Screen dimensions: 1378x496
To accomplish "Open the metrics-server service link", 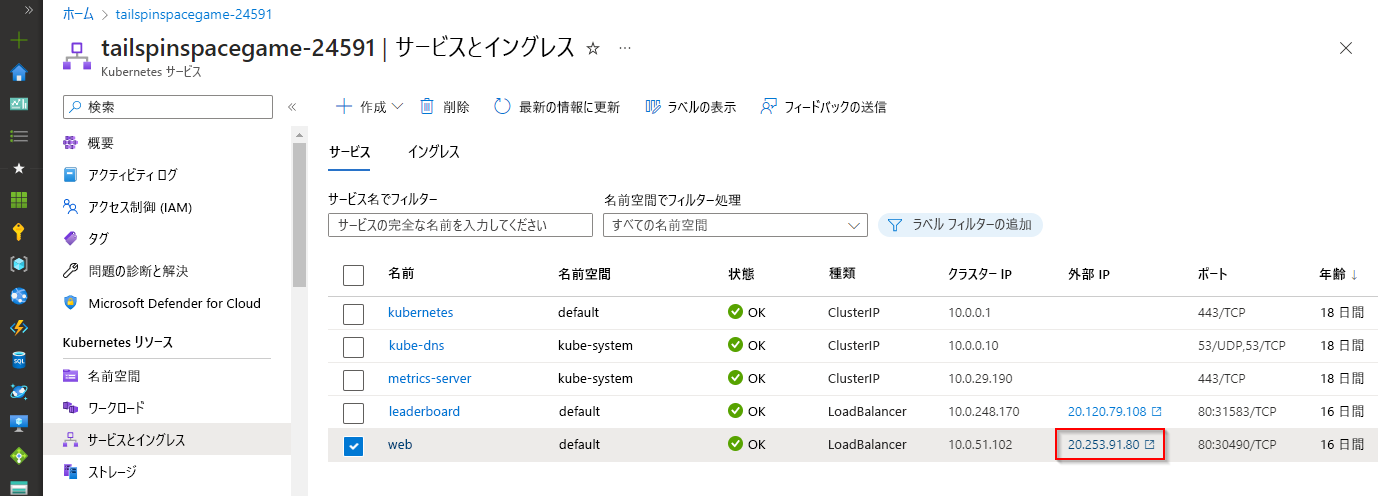I will tap(429, 379).
